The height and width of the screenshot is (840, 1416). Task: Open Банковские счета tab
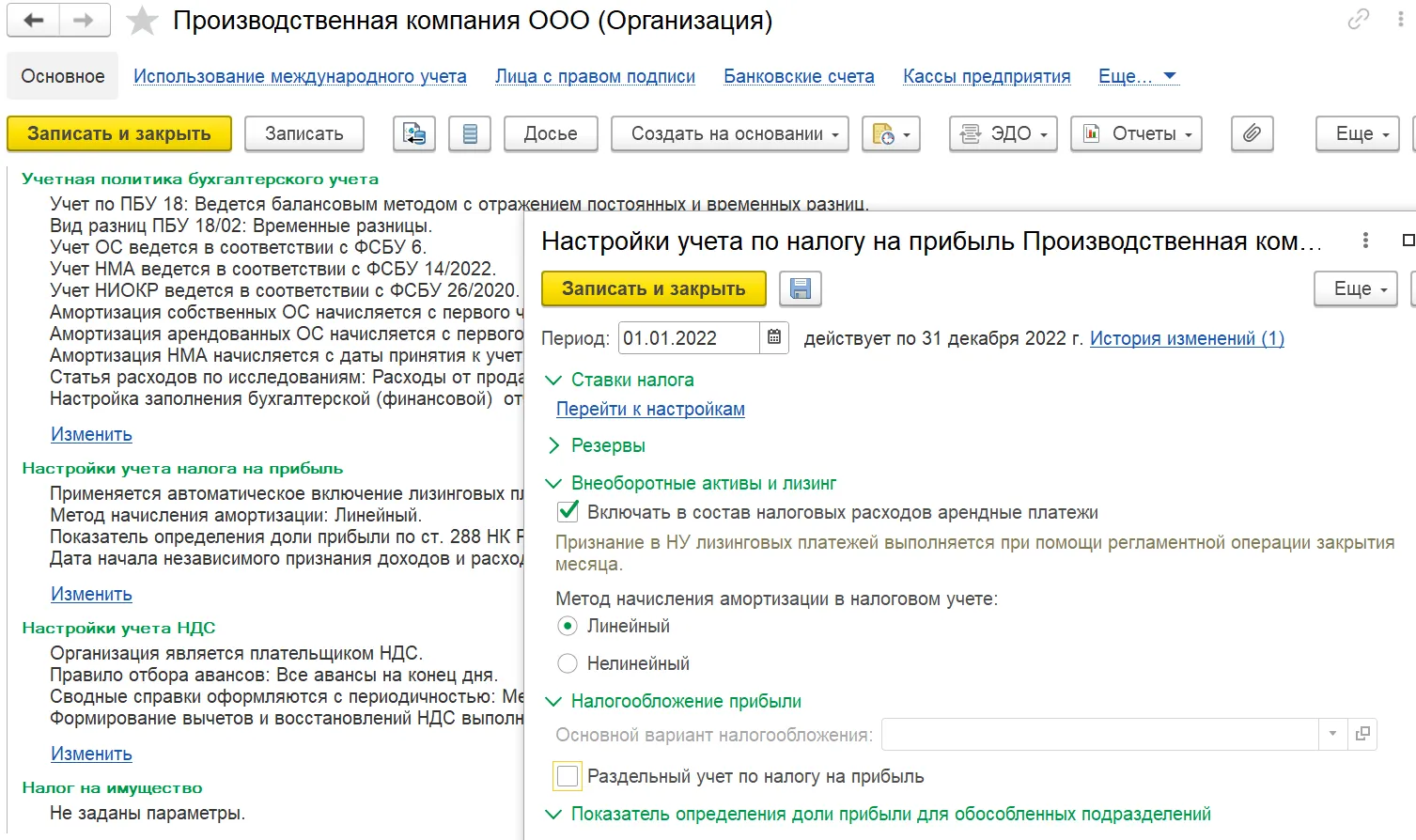(x=799, y=76)
